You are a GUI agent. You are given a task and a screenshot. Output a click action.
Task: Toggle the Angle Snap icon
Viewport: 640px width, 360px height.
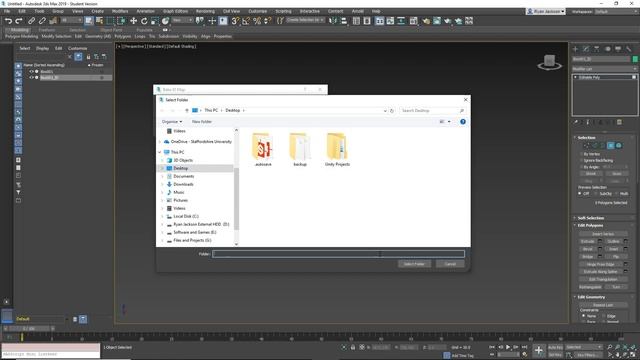point(246,21)
